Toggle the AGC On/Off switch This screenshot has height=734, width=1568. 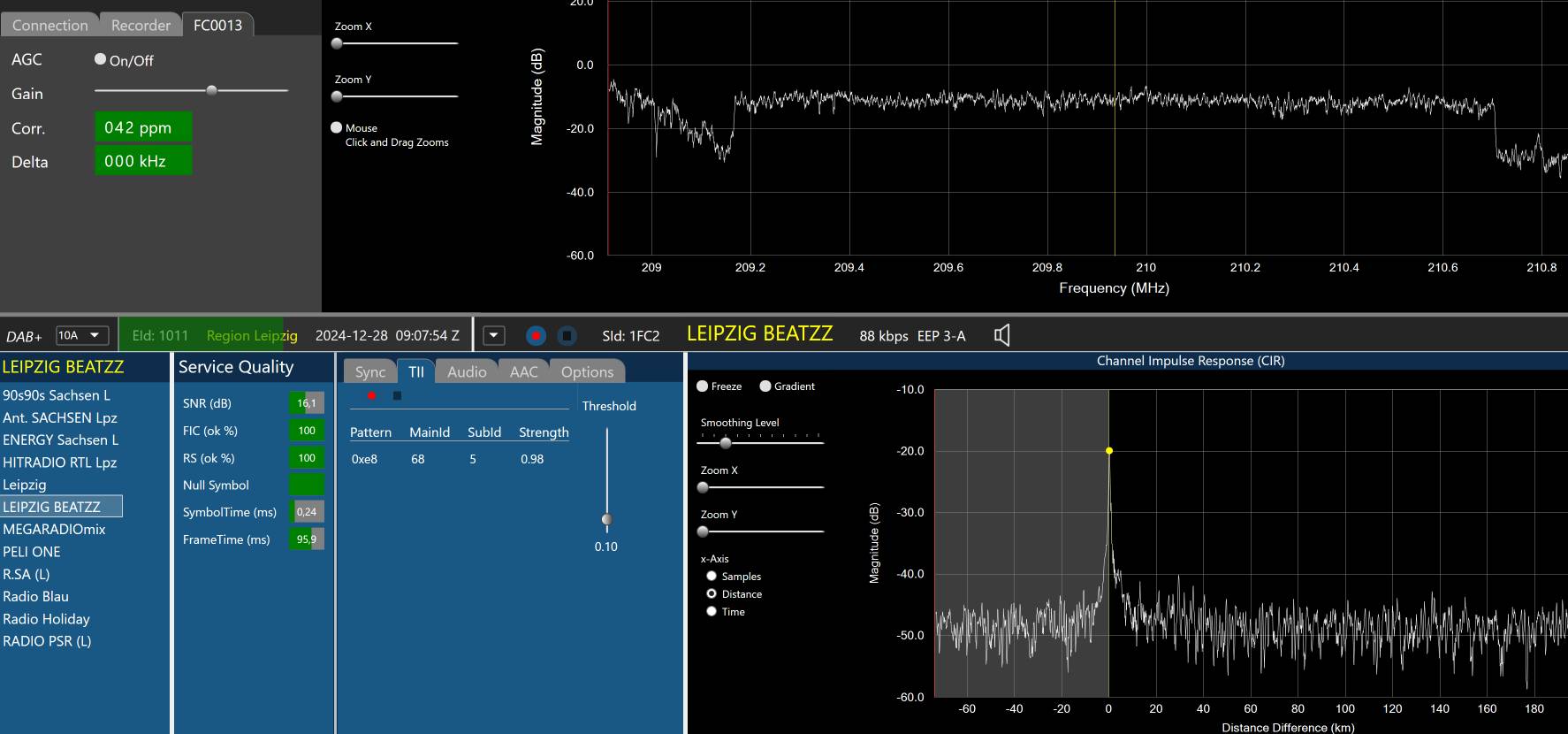[101, 59]
